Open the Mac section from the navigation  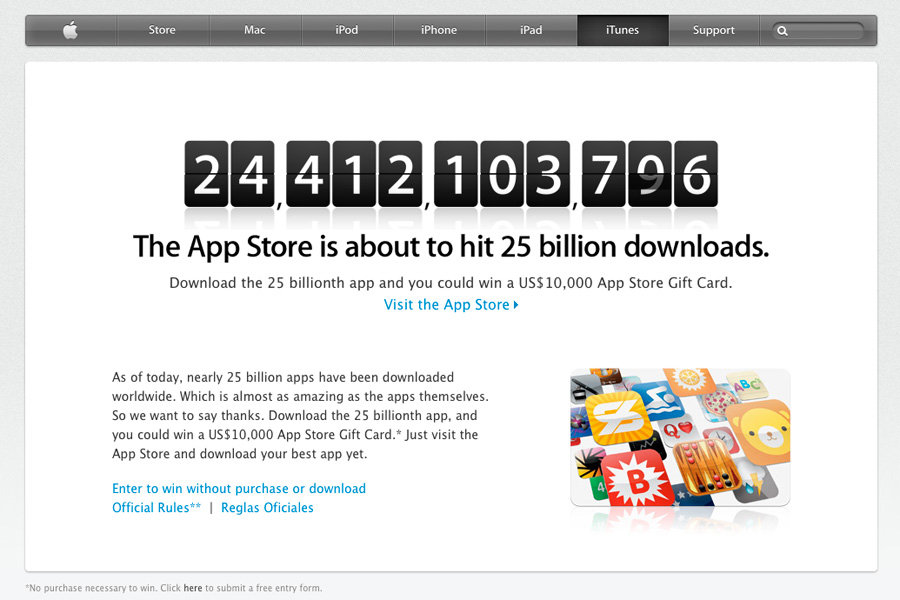255,30
